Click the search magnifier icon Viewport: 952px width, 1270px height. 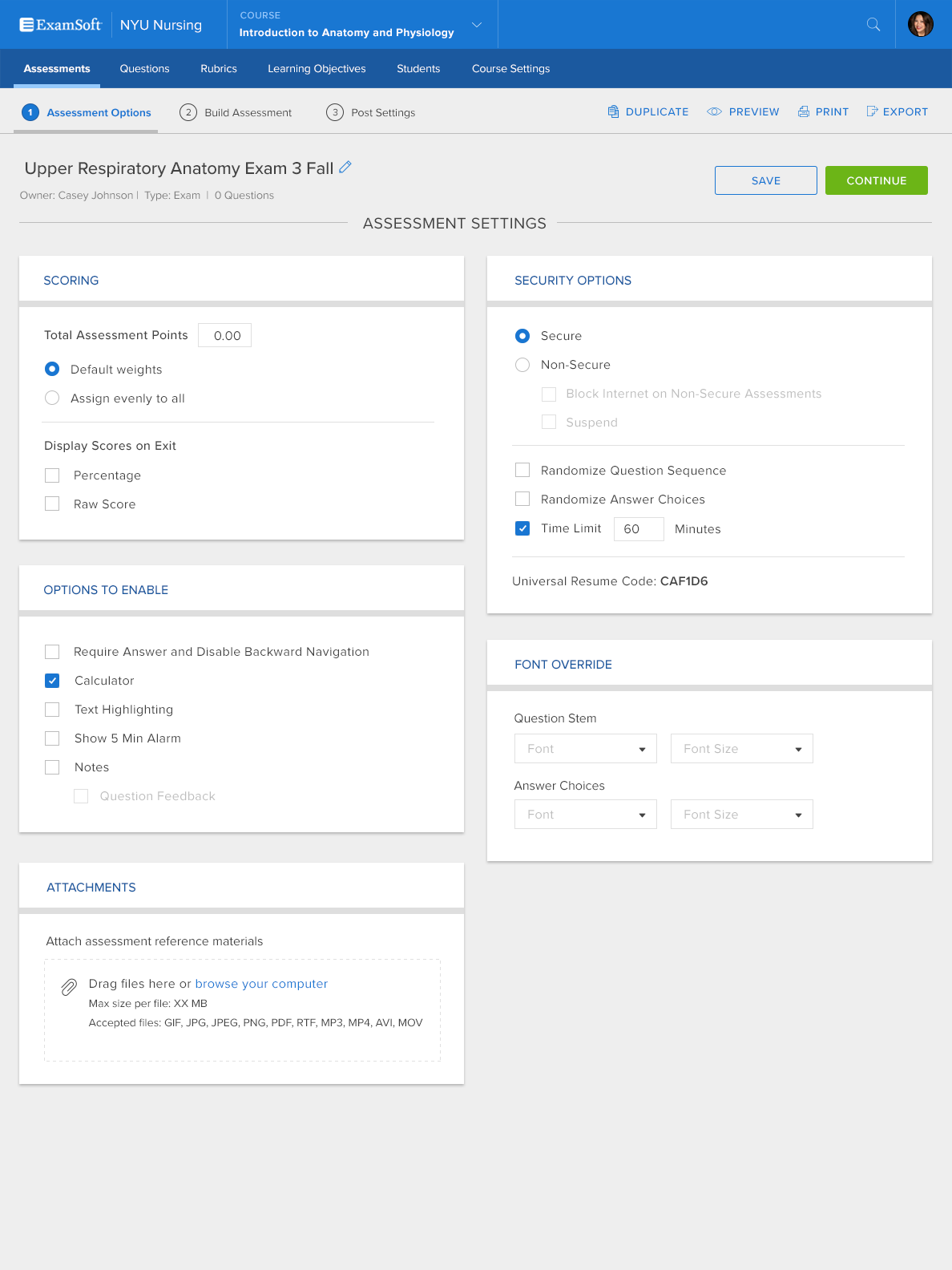[x=873, y=25]
